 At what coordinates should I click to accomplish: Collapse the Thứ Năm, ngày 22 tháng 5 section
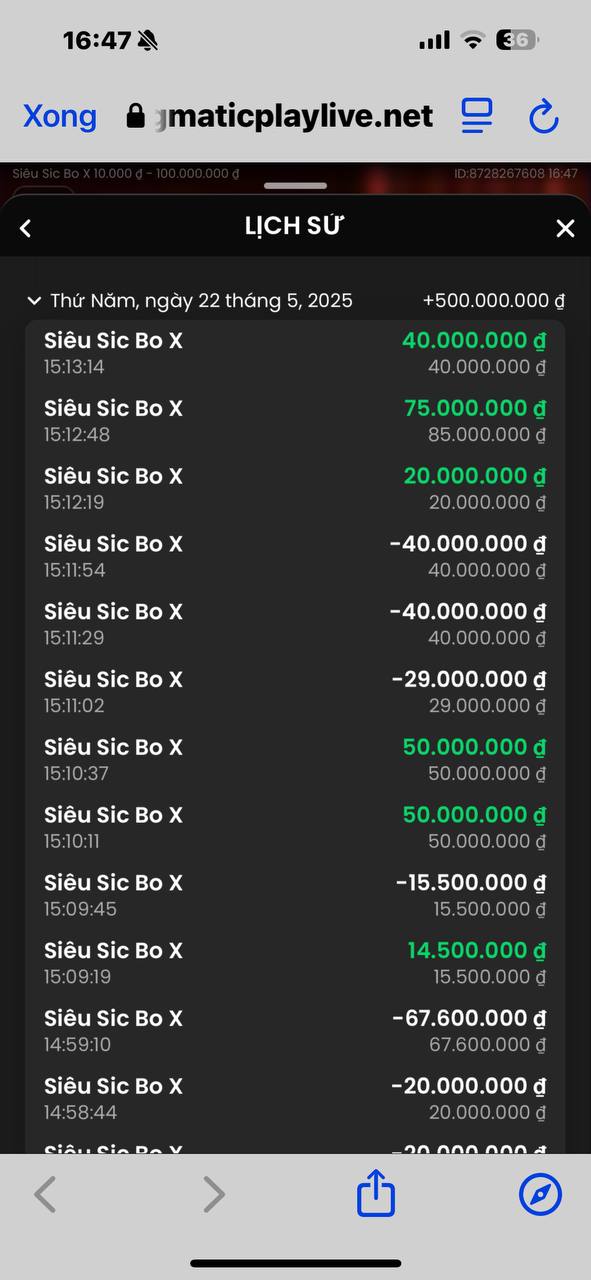click(x=34, y=300)
